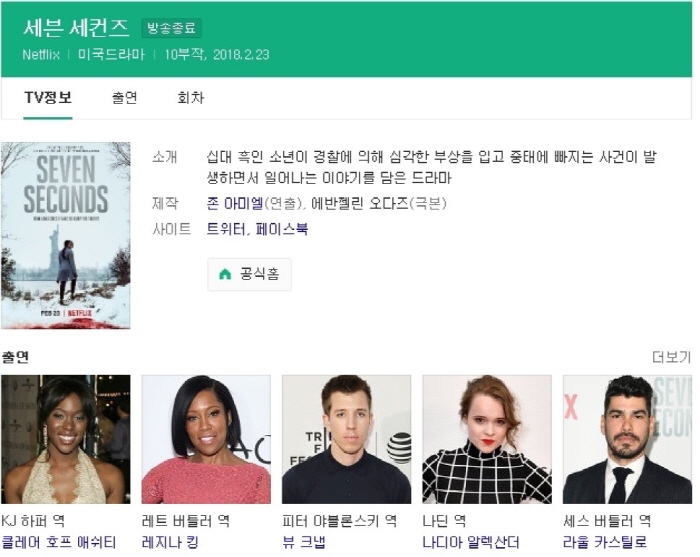Click the 존 아미엘 director link
Screen dimensions: 700x557
[234, 204]
